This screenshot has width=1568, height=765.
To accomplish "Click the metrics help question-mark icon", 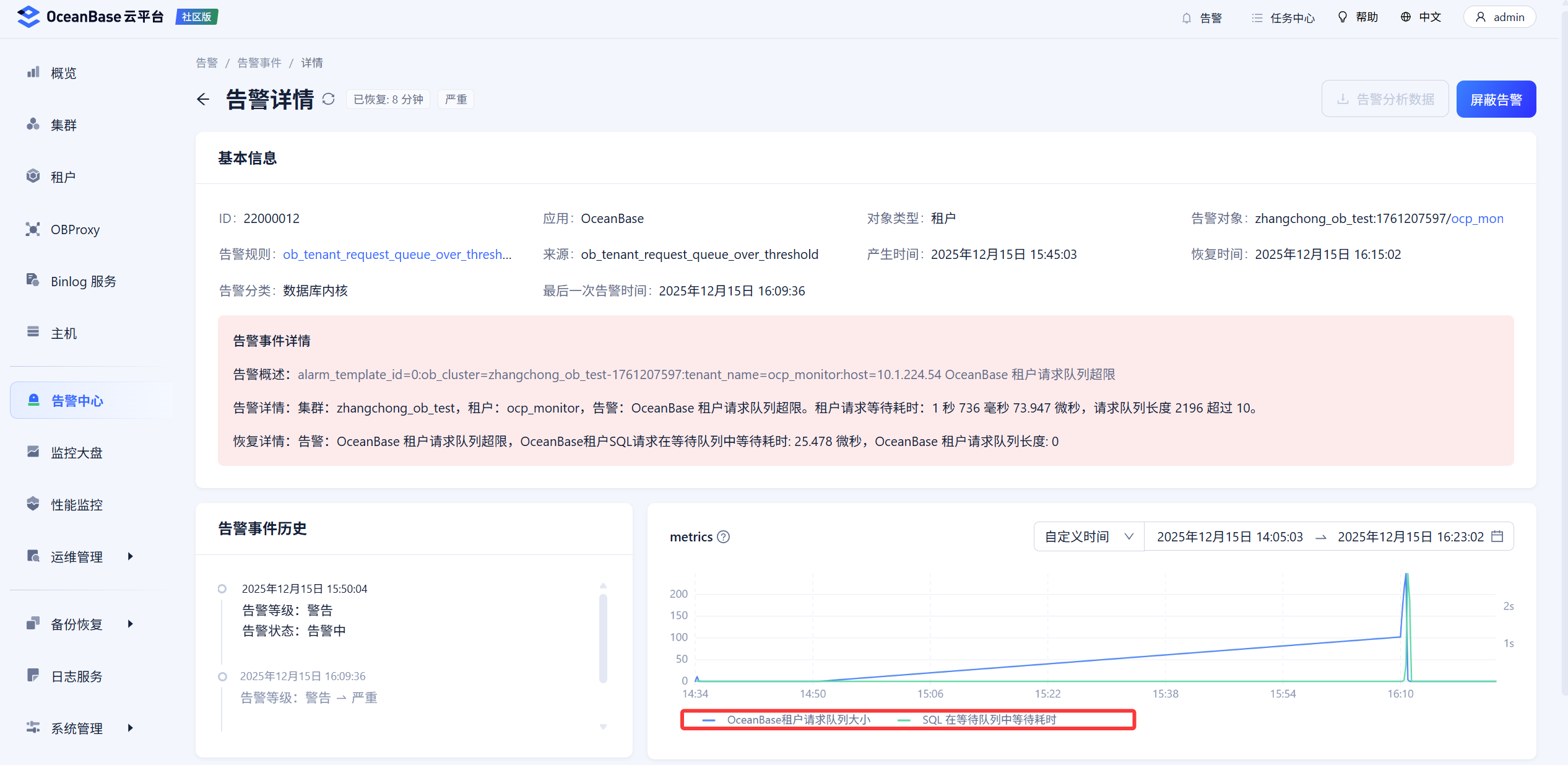I will click(x=723, y=537).
